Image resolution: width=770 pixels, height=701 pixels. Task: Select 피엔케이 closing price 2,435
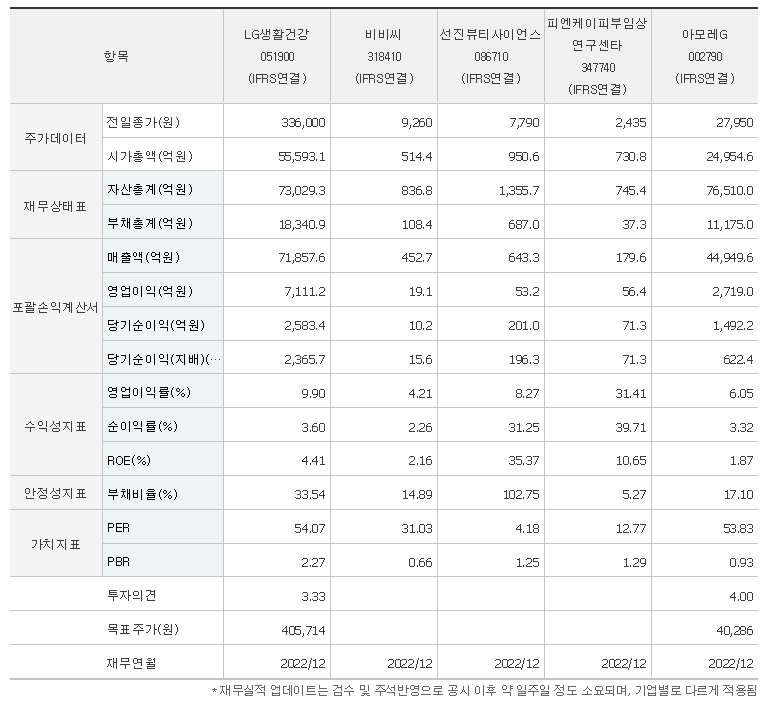[631, 122]
